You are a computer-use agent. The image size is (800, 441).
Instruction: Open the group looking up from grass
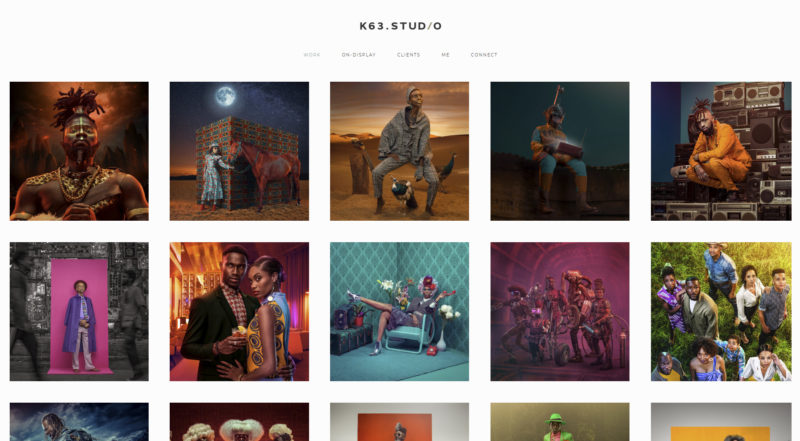721,311
